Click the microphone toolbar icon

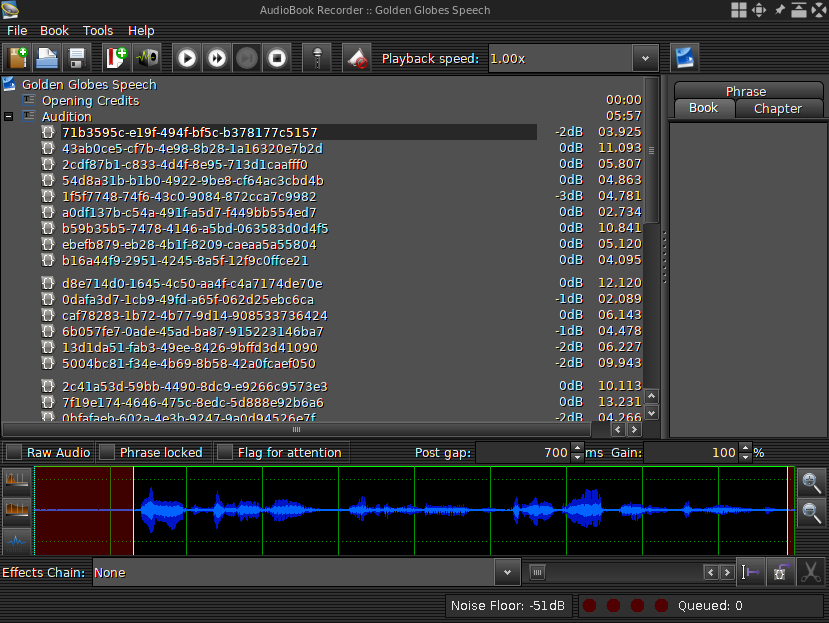[x=317, y=58]
